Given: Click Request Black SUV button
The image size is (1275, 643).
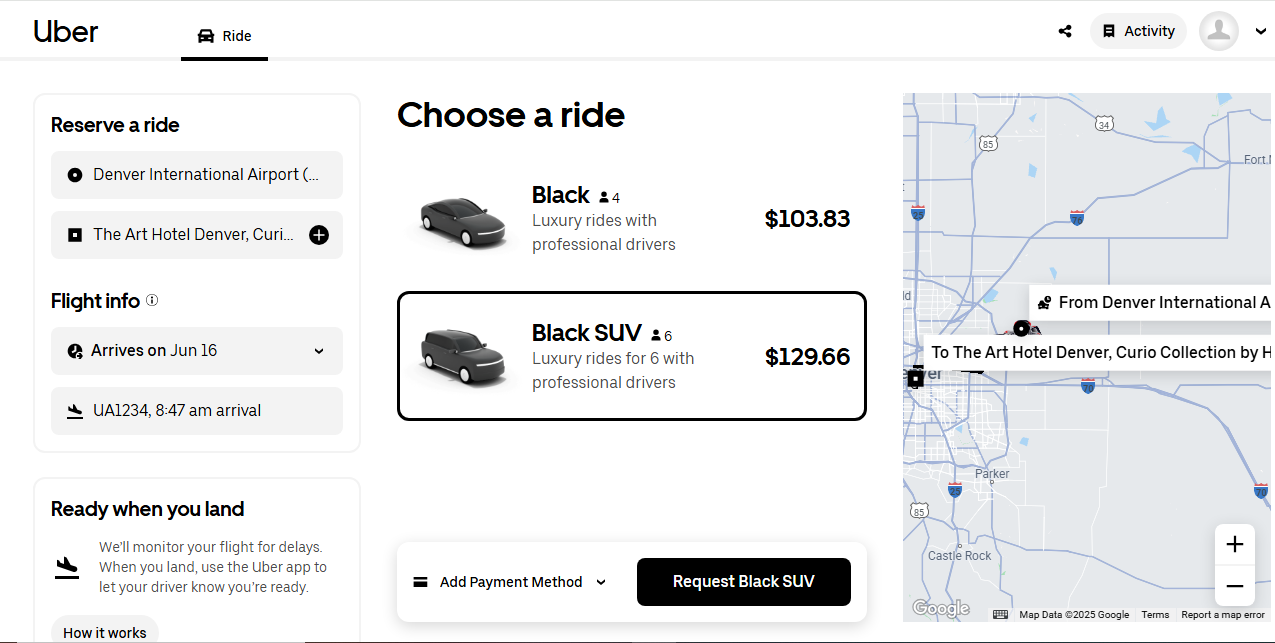Looking at the screenshot, I should point(744,582).
